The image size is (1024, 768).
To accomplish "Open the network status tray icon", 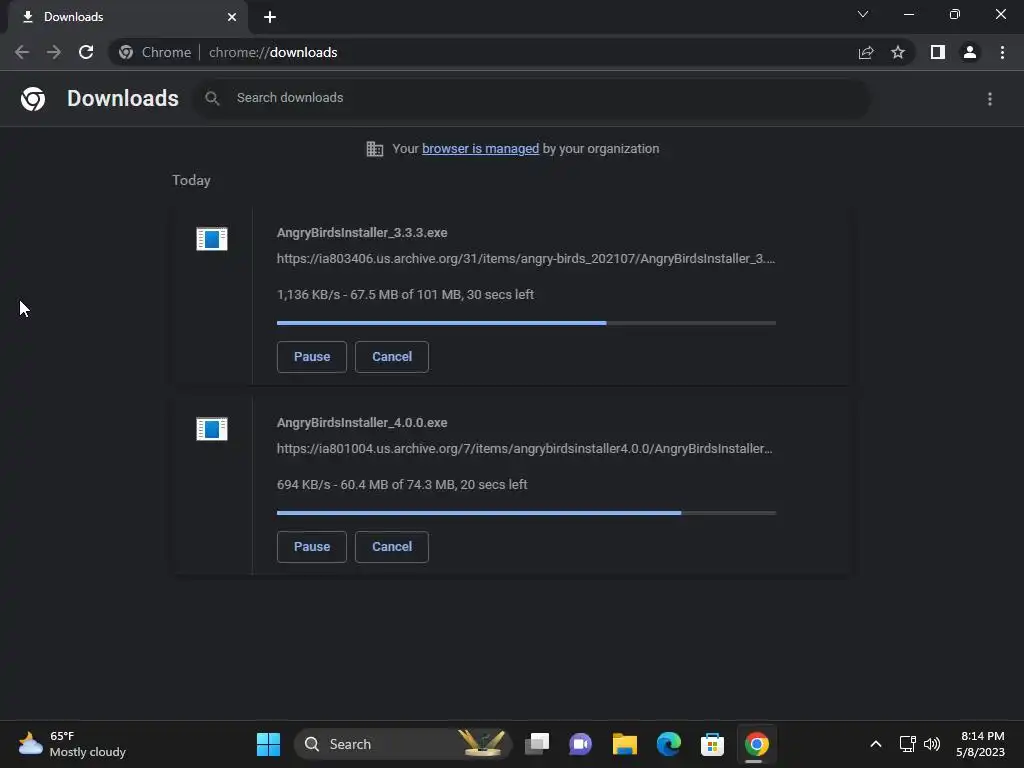I will tap(908, 744).
